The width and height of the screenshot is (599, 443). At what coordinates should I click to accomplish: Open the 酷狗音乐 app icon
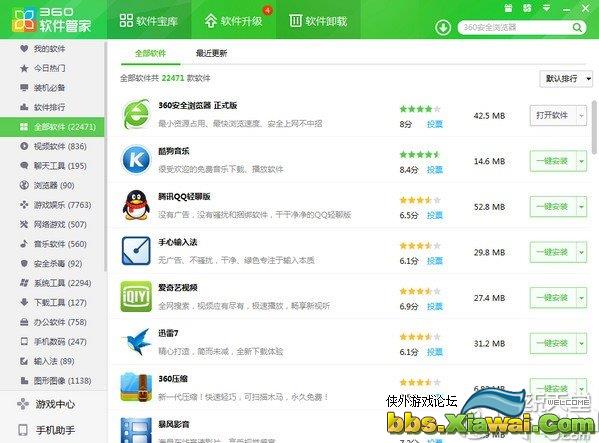[136, 160]
